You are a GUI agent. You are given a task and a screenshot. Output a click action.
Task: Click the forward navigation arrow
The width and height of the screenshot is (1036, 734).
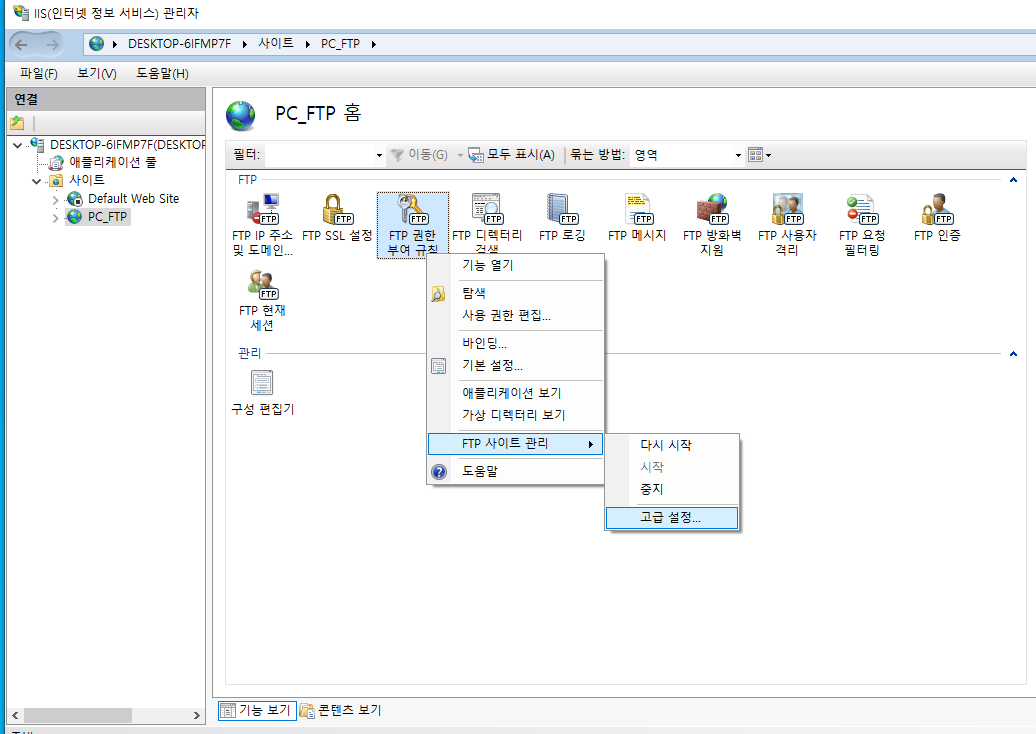tap(52, 44)
